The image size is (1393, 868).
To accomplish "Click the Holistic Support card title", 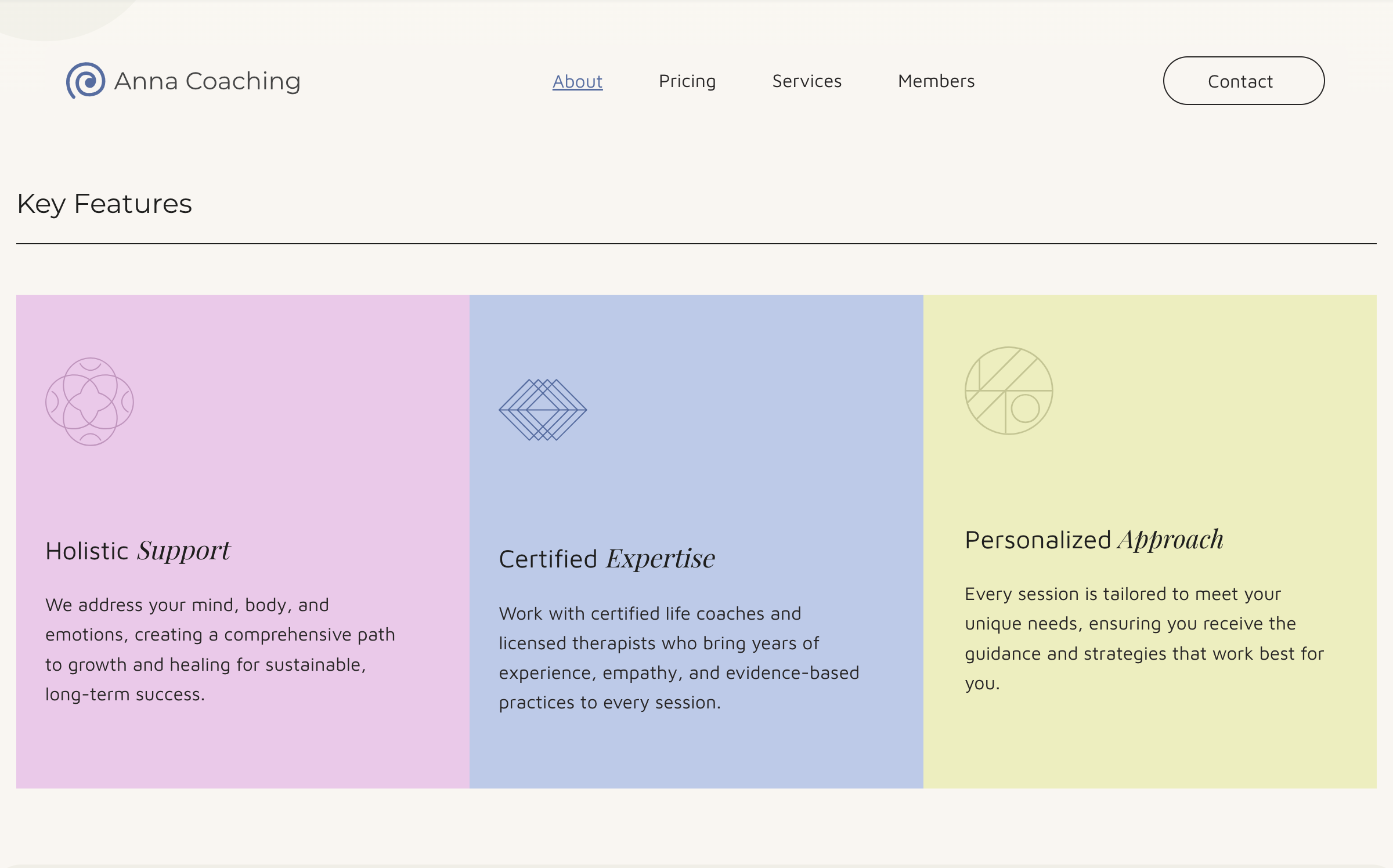I will coord(138,551).
